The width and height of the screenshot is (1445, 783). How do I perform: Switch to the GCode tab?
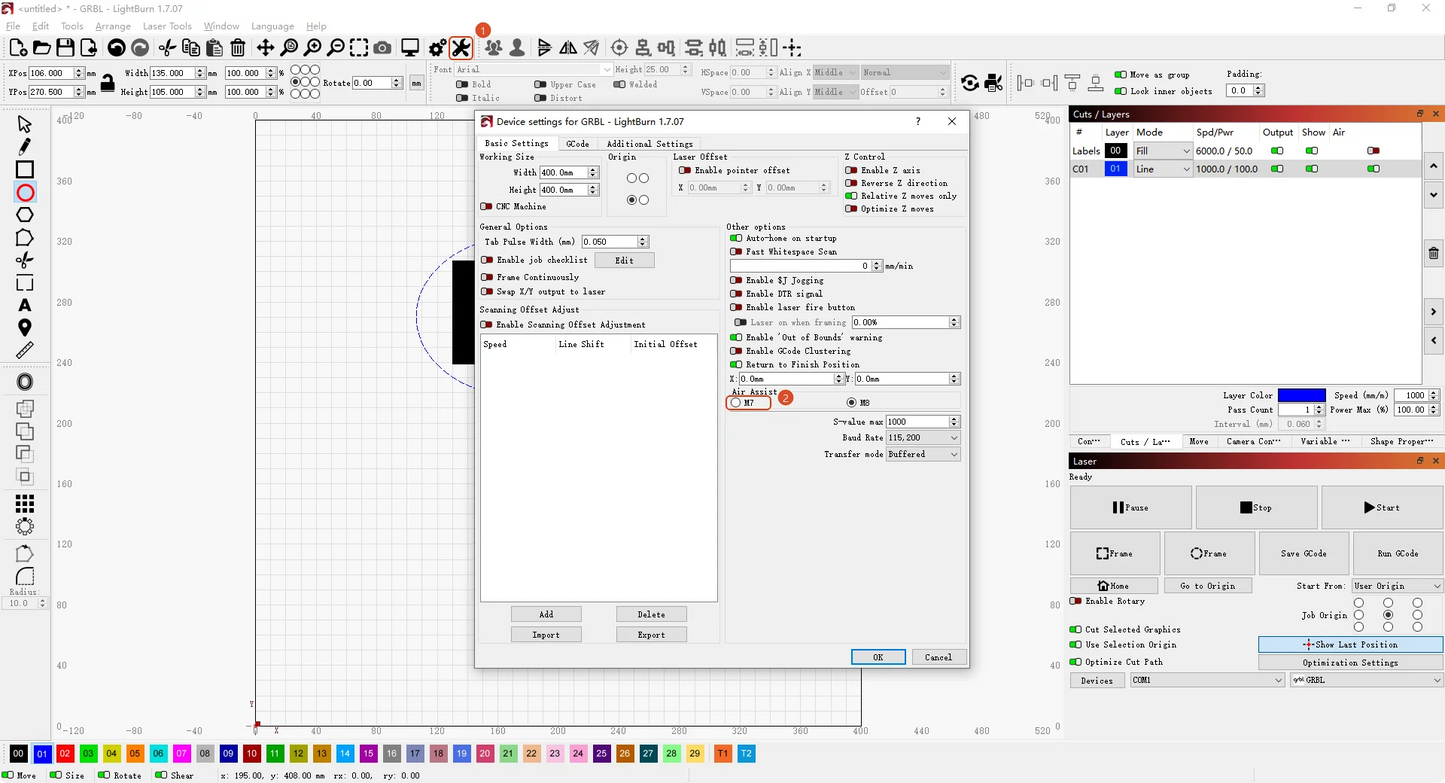pos(577,144)
